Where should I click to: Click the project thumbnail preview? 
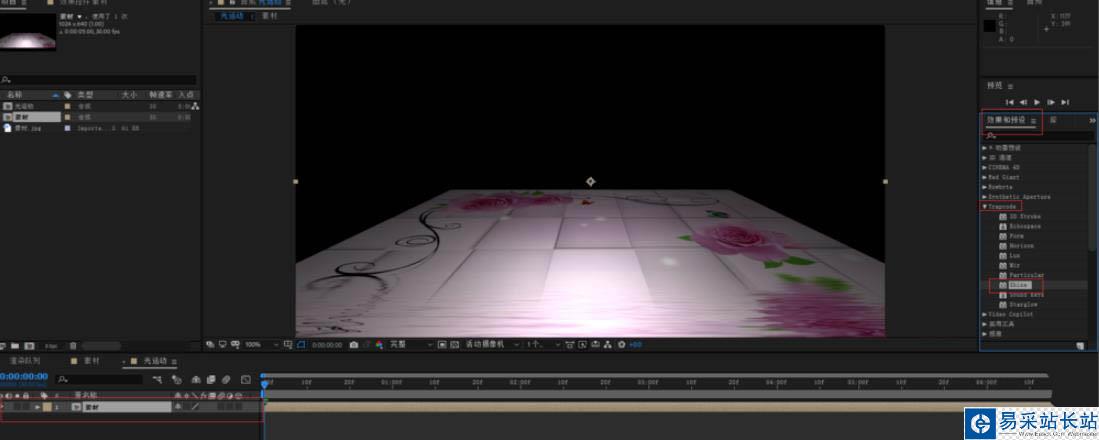coord(28,33)
